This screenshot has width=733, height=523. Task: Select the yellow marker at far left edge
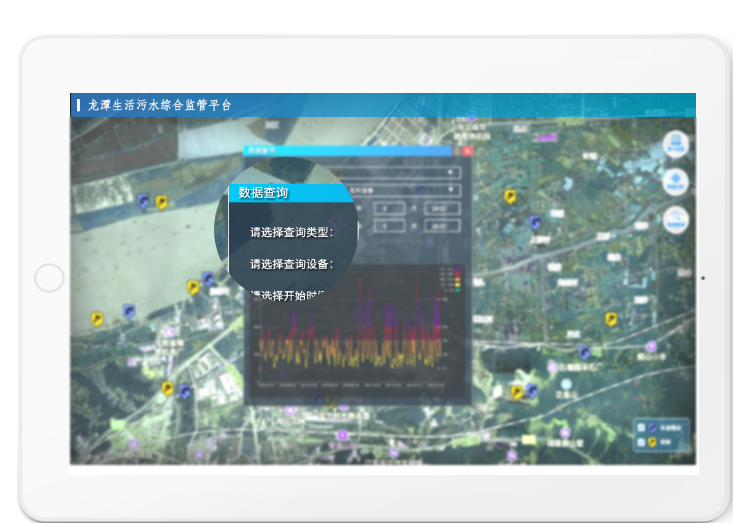(97, 319)
